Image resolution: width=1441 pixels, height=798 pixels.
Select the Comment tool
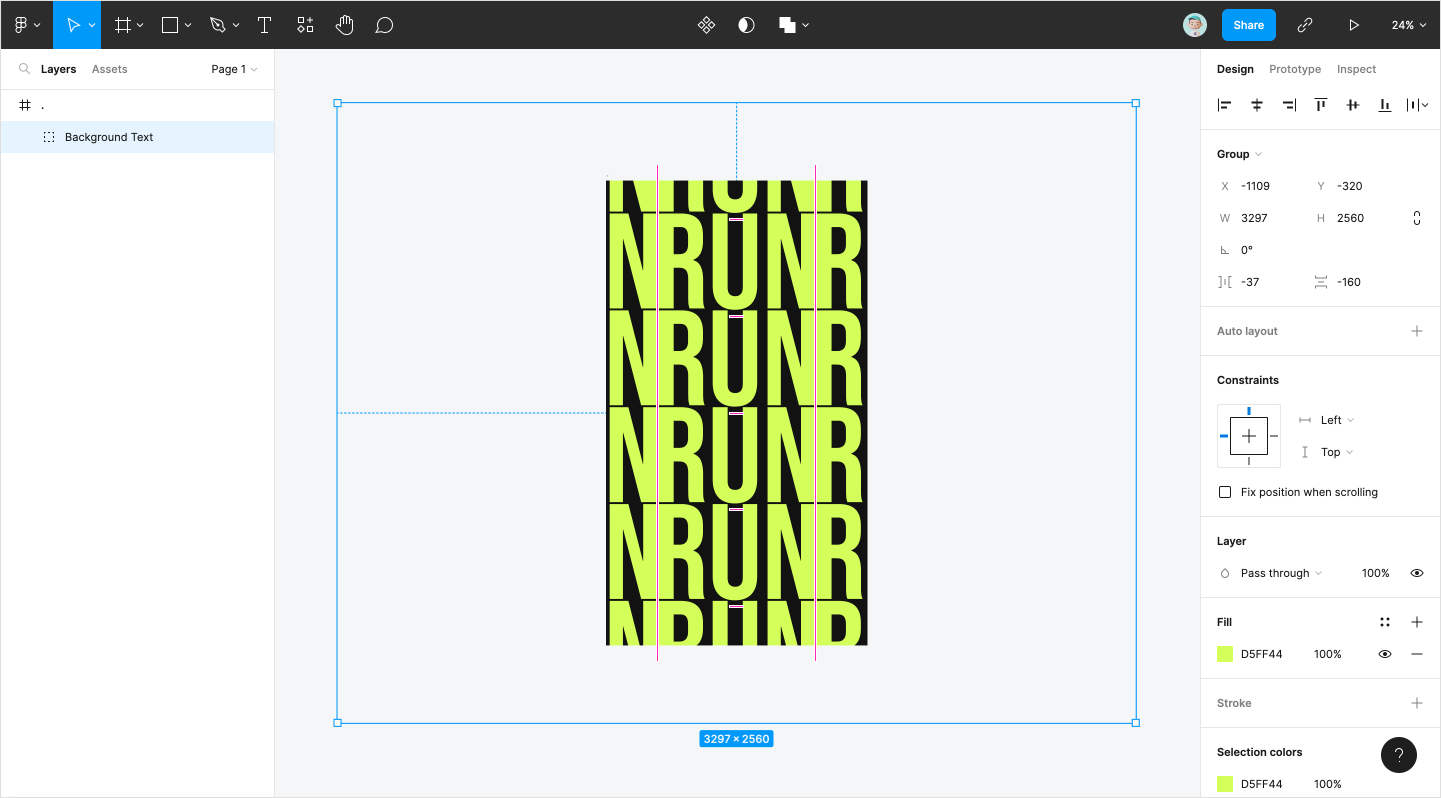pyautogui.click(x=384, y=25)
